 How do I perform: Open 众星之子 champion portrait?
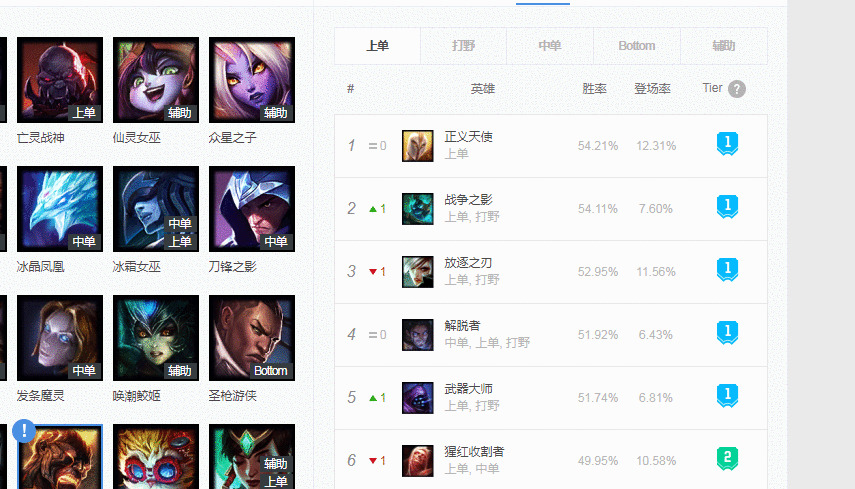(x=252, y=80)
